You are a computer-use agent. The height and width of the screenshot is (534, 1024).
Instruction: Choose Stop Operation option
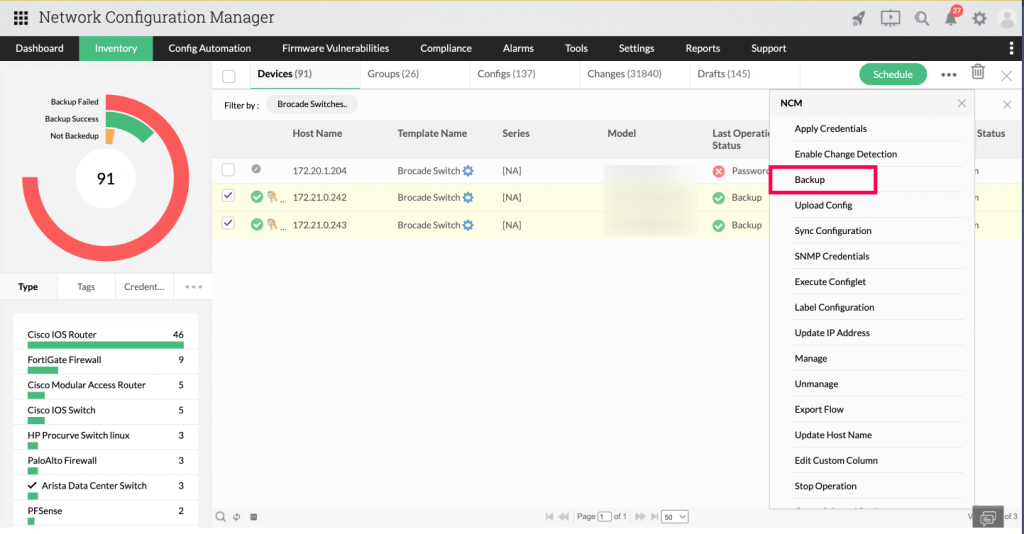pyautogui.click(x=825, y=486)
